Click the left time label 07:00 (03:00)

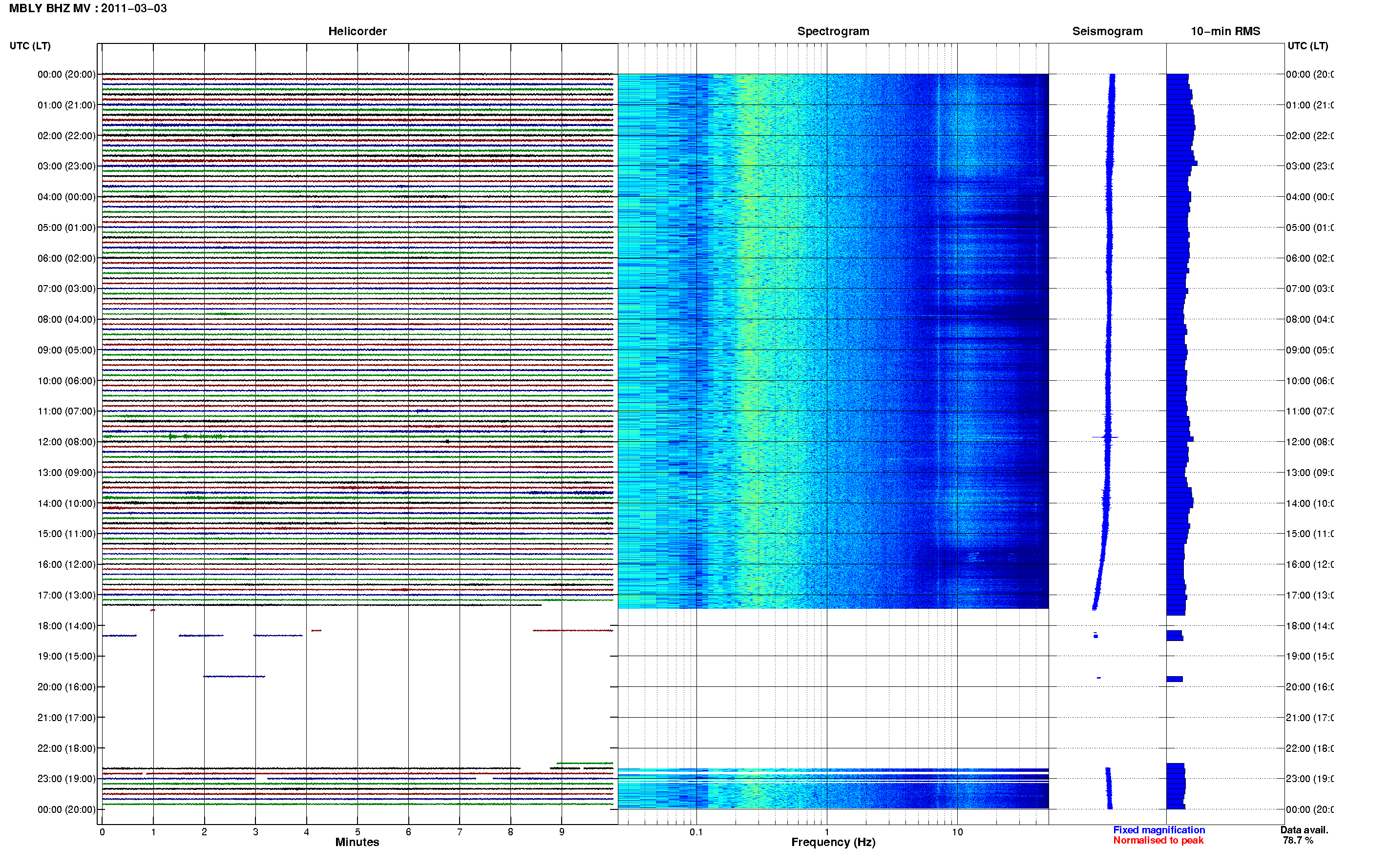[66, 288]
